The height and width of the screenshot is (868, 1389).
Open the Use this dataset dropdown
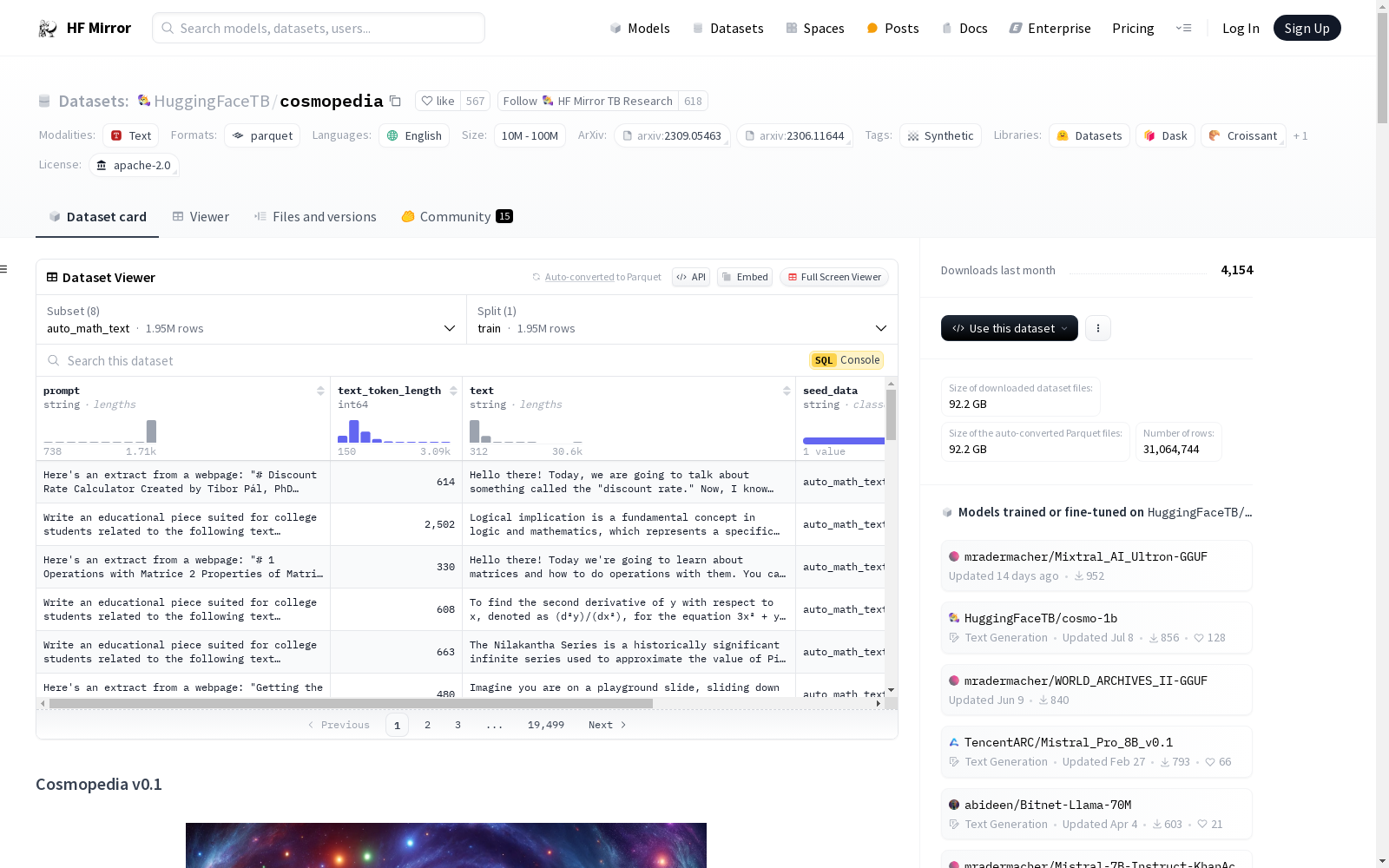click(x=1010, y=328)
